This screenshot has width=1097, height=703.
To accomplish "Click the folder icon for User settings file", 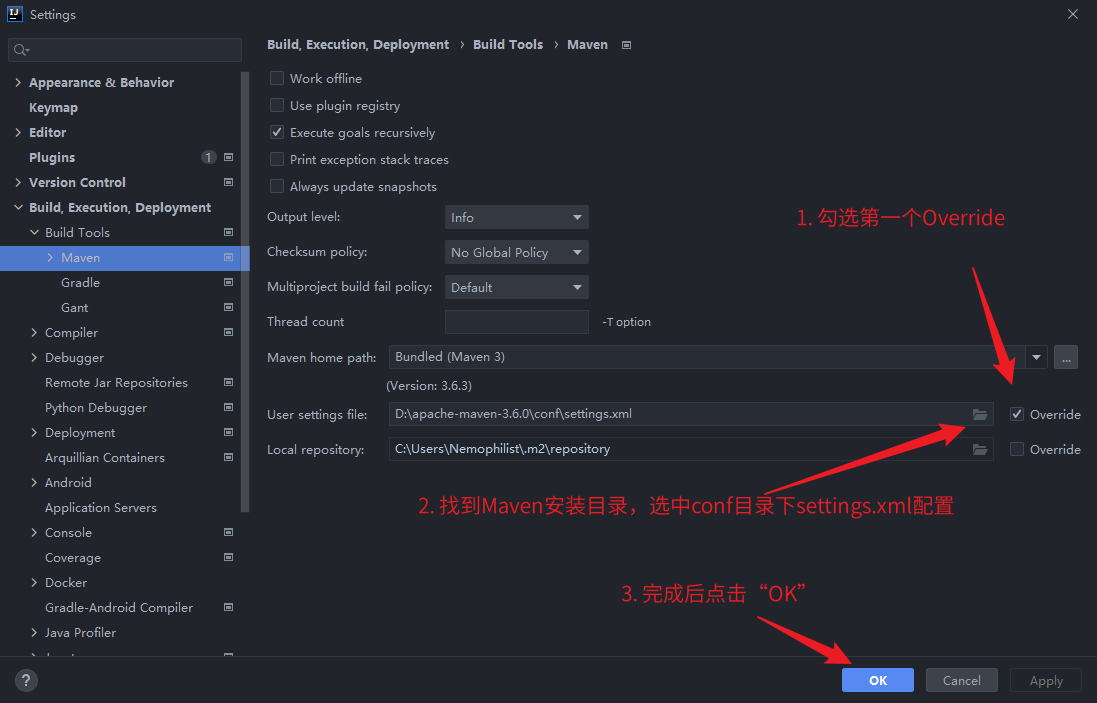I will tap(980, 414).
